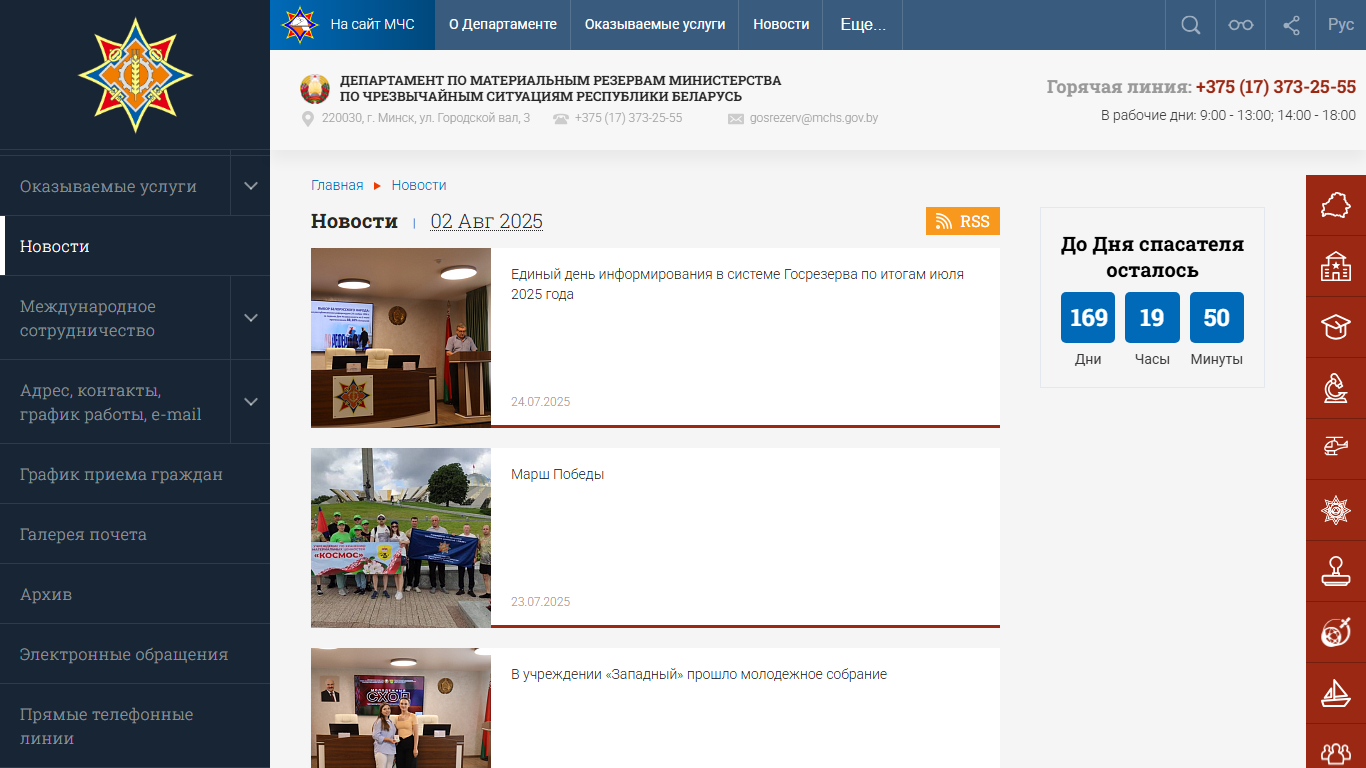This screenshot has width=1366, height=768.
Task: Open the site search magnifier icon
Action: (x=1190, y=25)
